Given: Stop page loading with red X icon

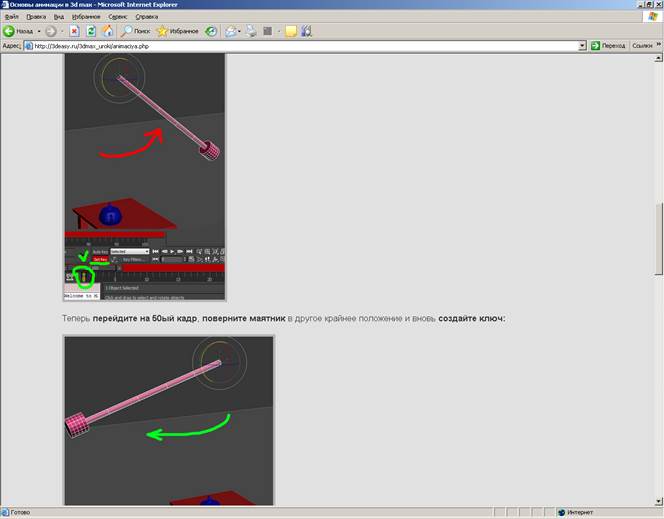Looking at the screenshot, I should 75,31.
